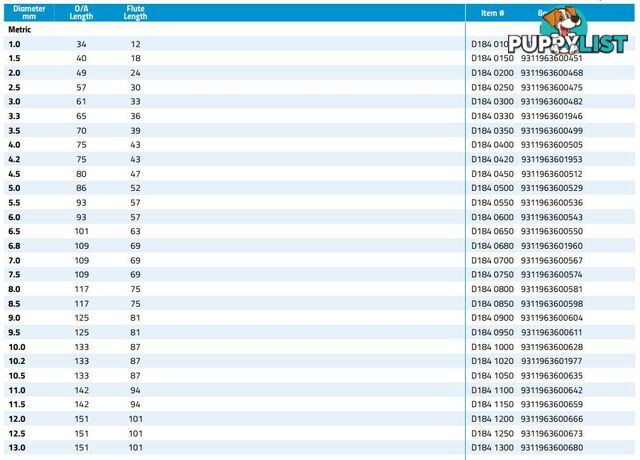The width and height of the screenshot is (640, 460).
Task: Click flute length 12 in the 1.0 row
Action: (x=136, y=44)
